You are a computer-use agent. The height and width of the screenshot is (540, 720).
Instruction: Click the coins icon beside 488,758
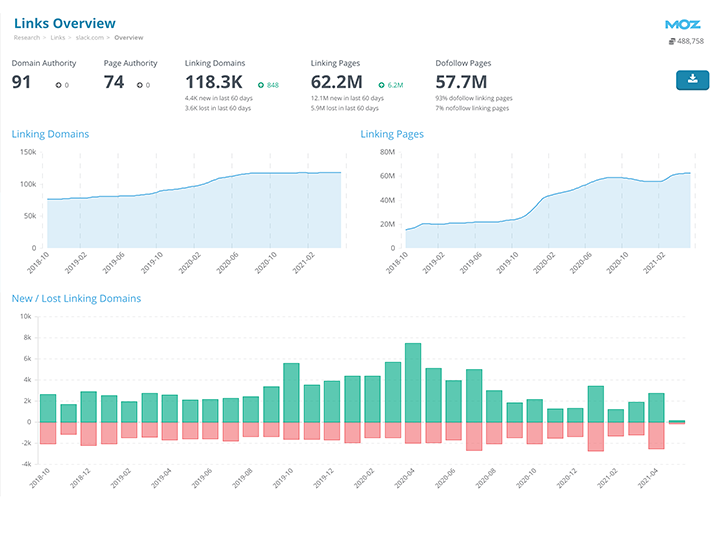coord(672,41)
